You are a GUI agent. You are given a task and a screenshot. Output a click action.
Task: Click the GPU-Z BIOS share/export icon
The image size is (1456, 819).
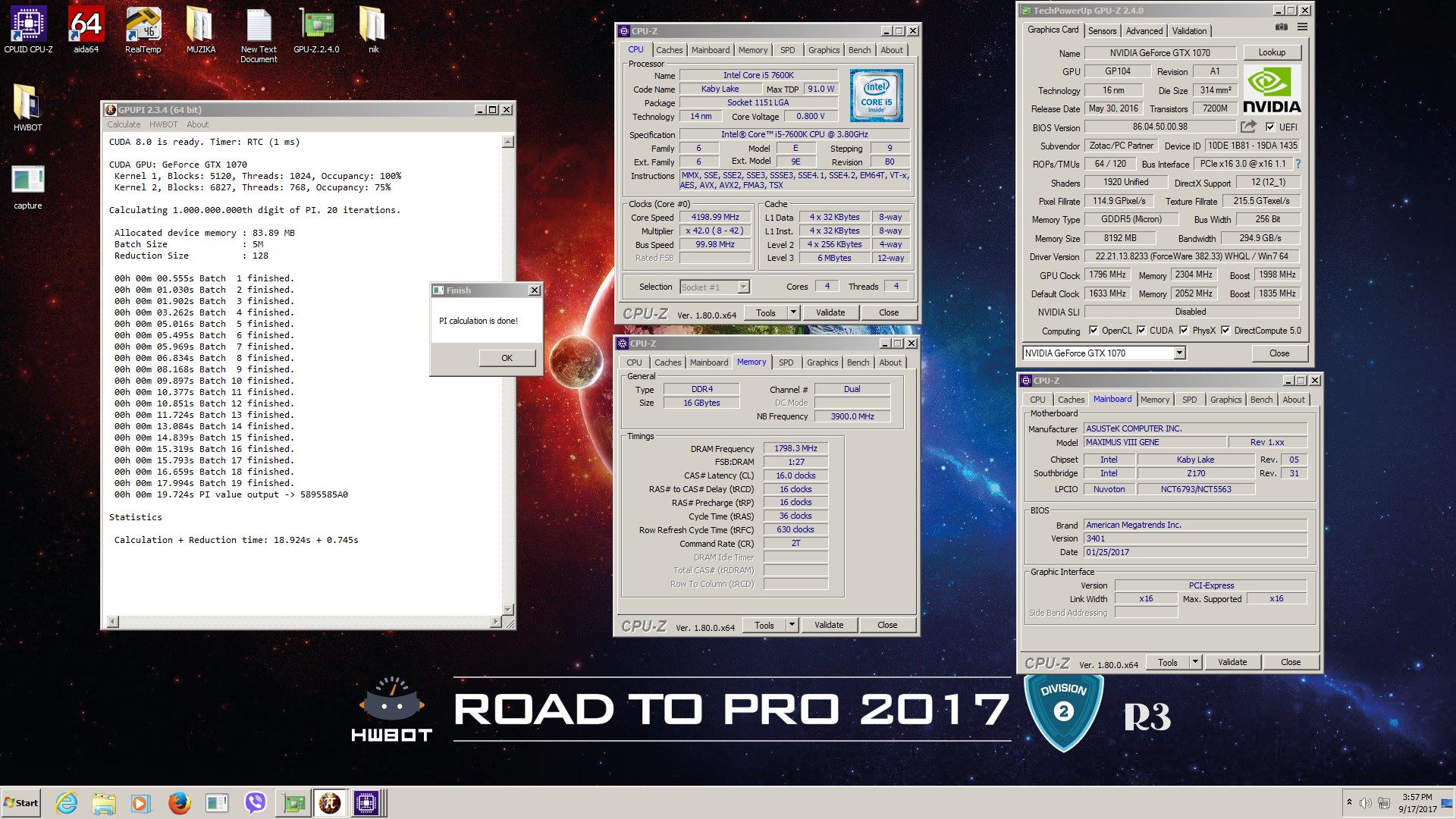coord(1248,127)
